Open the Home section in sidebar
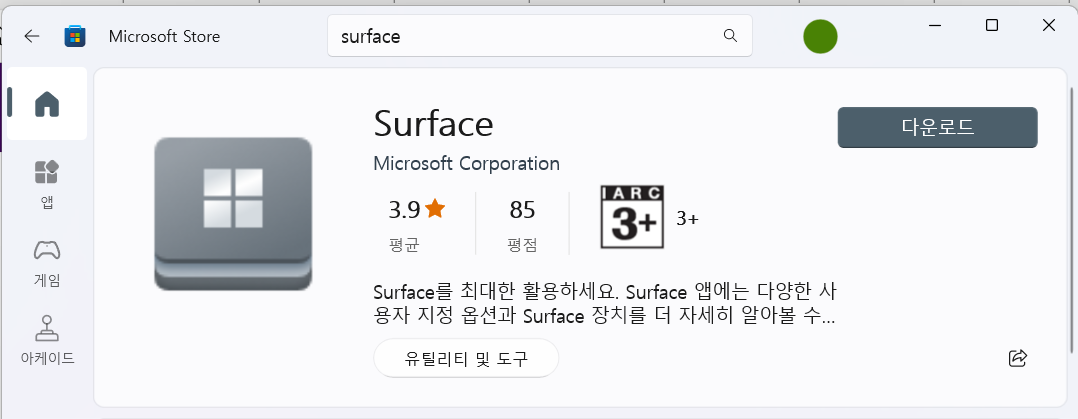1078x419 pixels. tap(47, 103)
